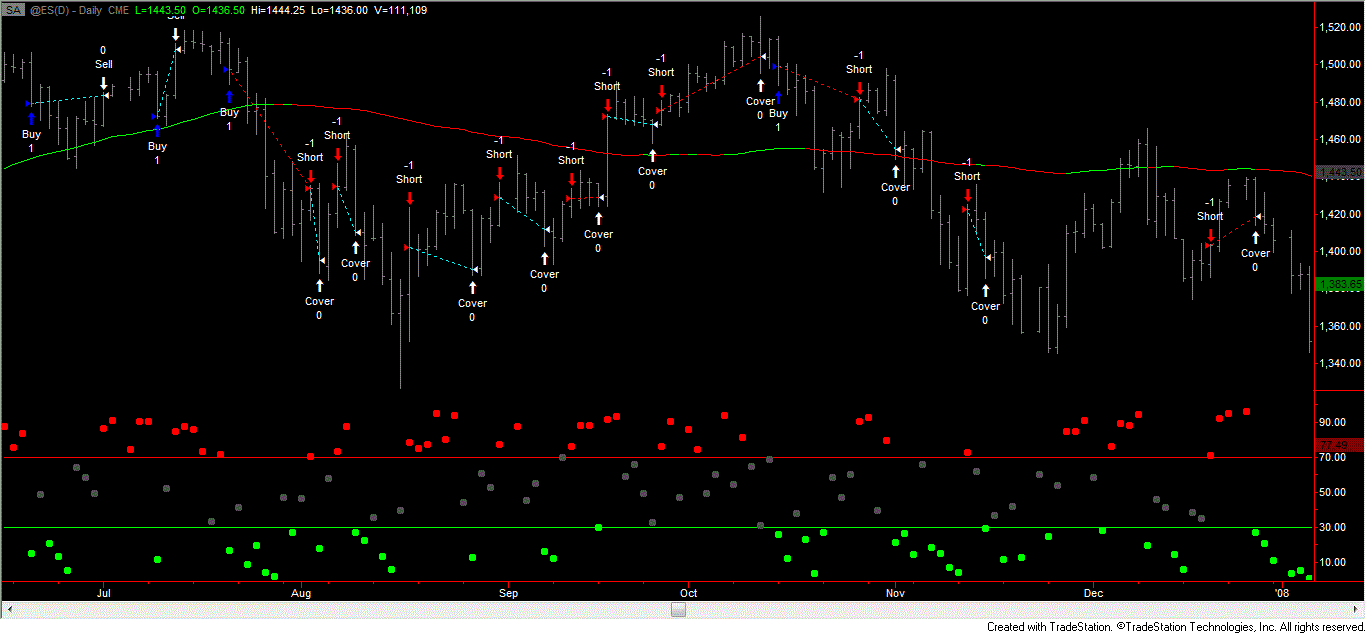Click the 1,460.00 price axis label

click(1340, 140)
